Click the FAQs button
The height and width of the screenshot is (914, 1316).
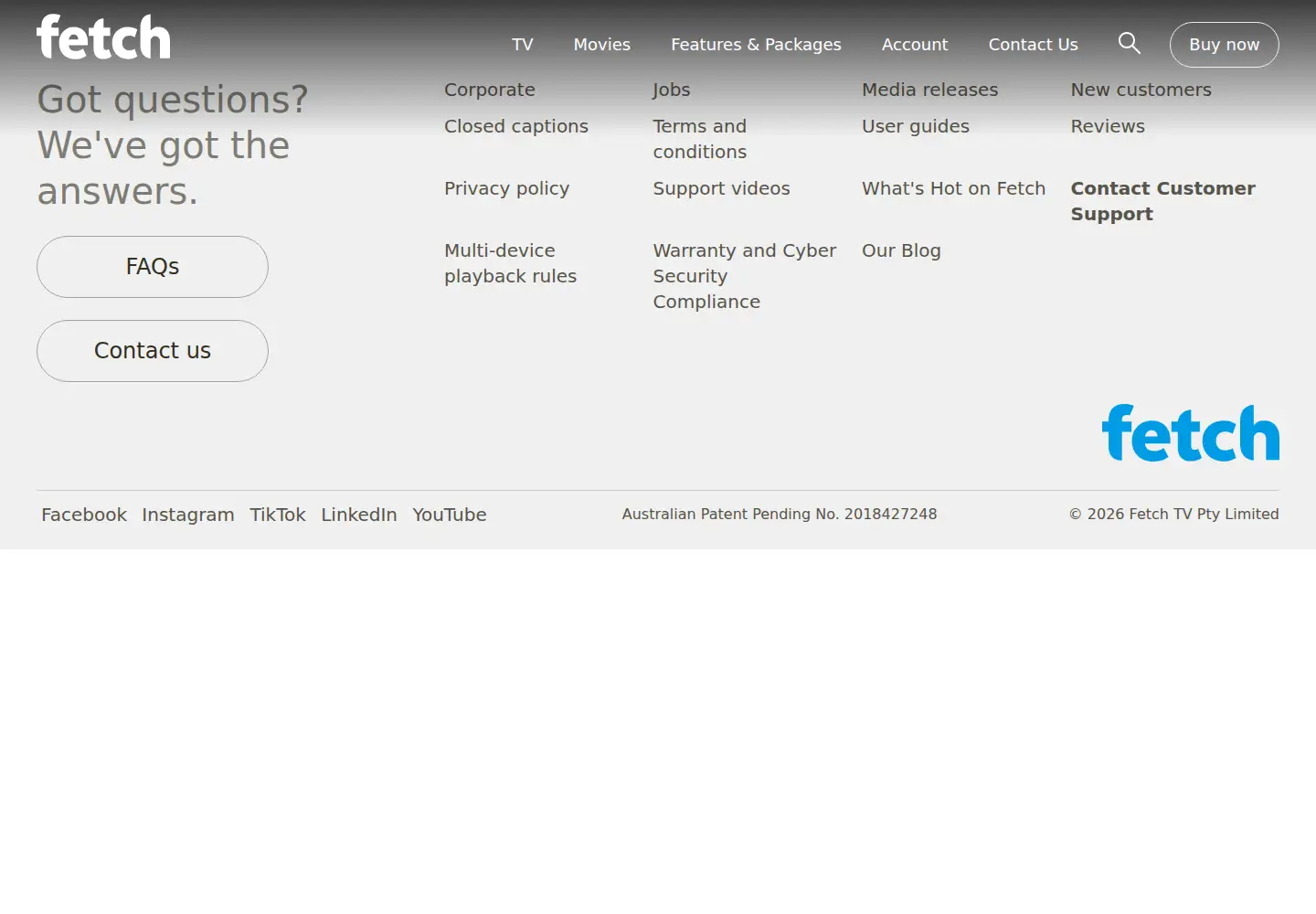(x=153, y=267)
